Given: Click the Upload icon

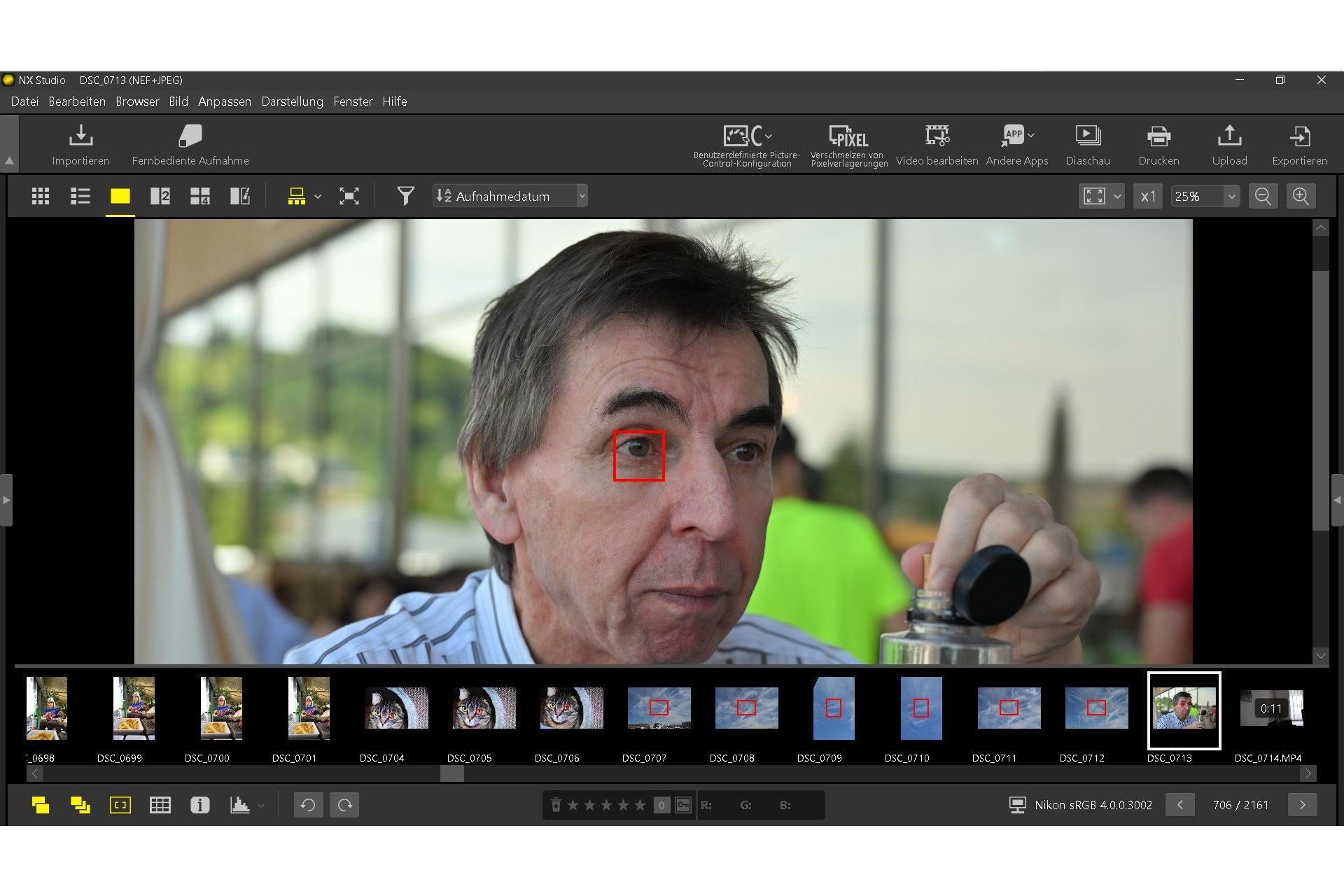Looking at the screenshot, I should (x=1229, y=136).
